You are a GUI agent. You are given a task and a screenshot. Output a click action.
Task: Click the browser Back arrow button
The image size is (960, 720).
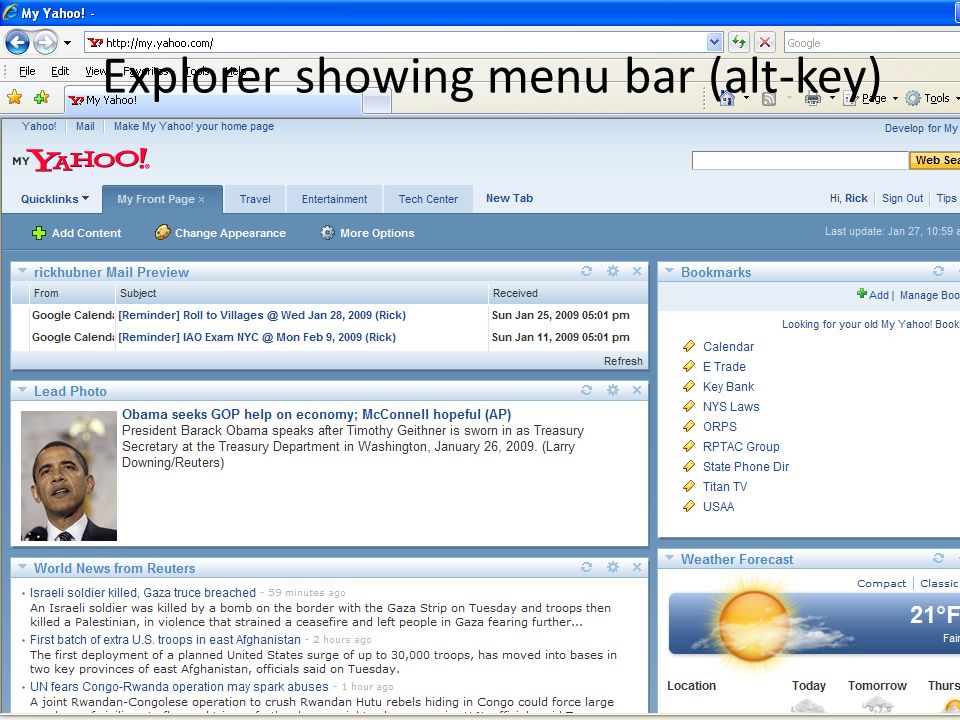point(17,42)
